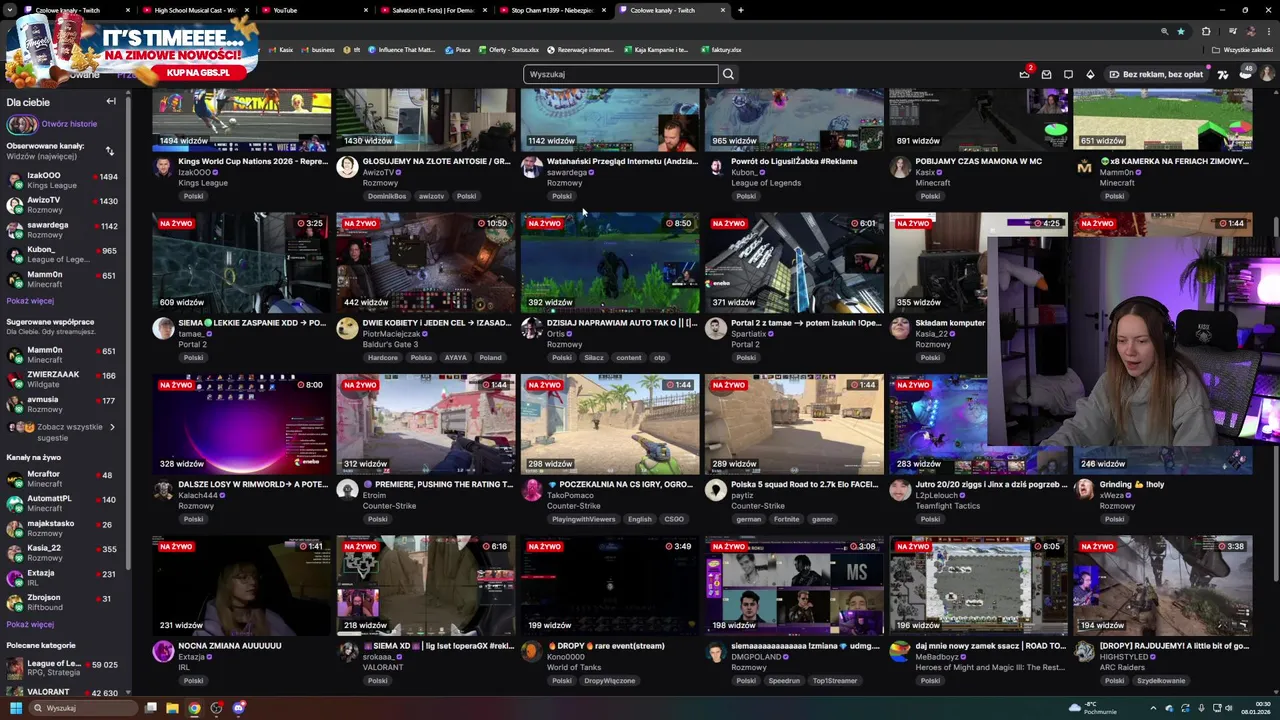Open a new Chrome tab with plus
This screenshot has height=720, width=1280.
click(740, 10)
